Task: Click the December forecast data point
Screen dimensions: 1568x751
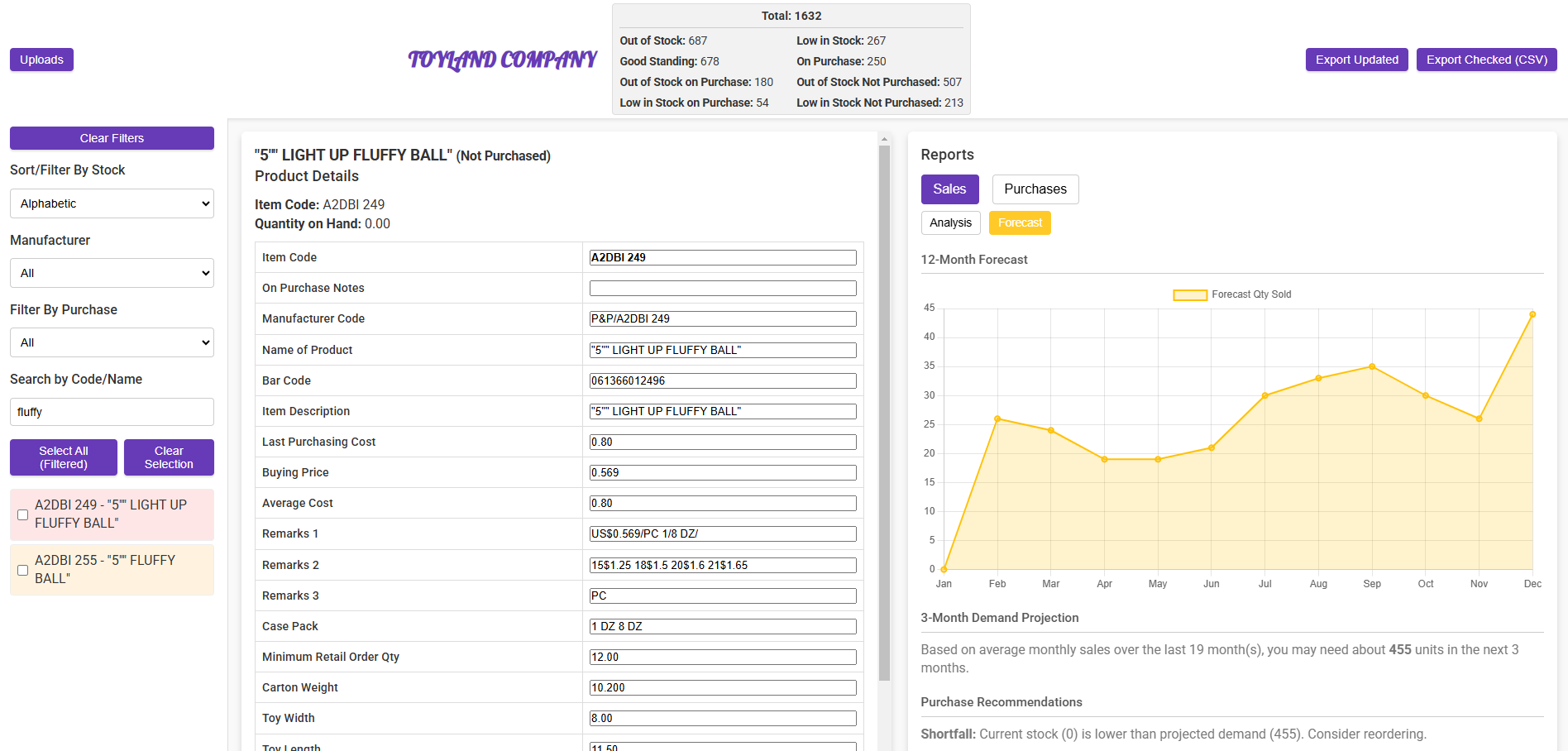Action: (1532, 314)
